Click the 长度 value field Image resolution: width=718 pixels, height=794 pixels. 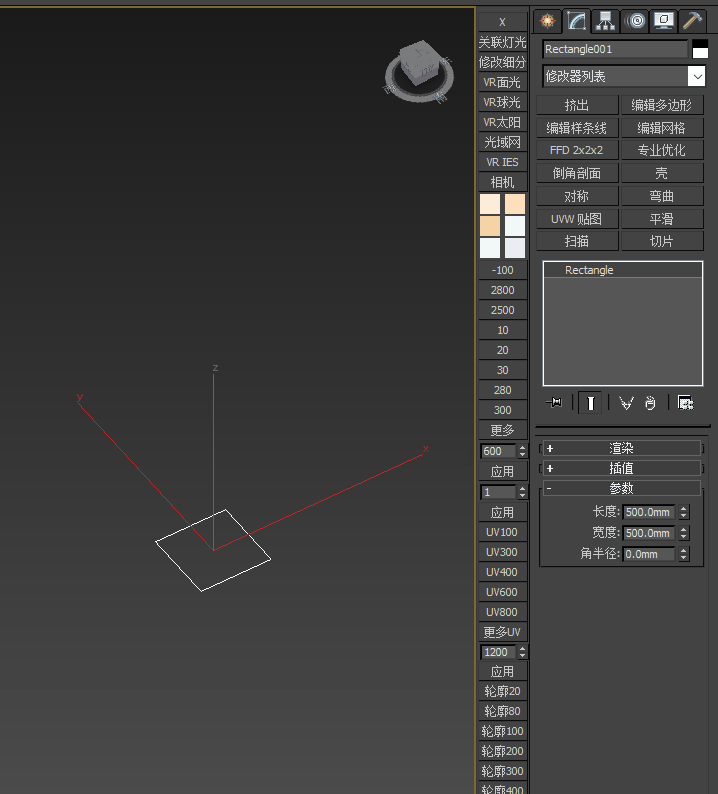pos(649,512)
